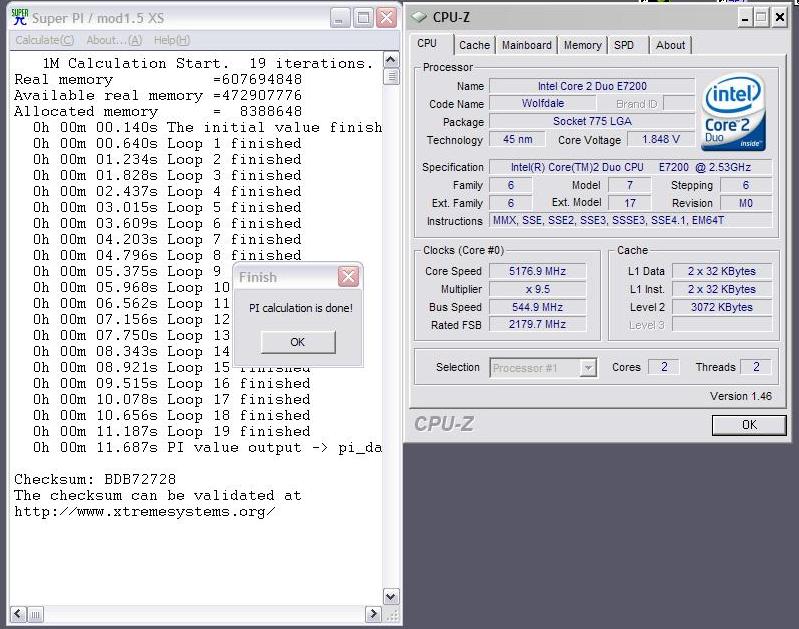Click the scroll right arrow in Super PI
Viewport: 799px width, 629px height.
click(x=374, y=614)
